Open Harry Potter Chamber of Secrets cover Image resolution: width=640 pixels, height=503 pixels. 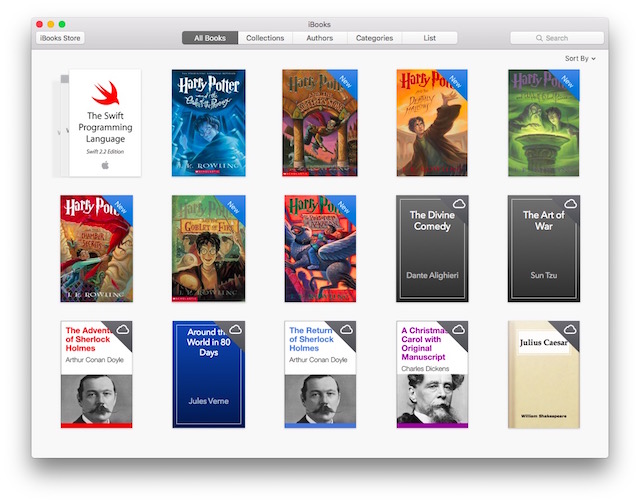coord(97,249)
